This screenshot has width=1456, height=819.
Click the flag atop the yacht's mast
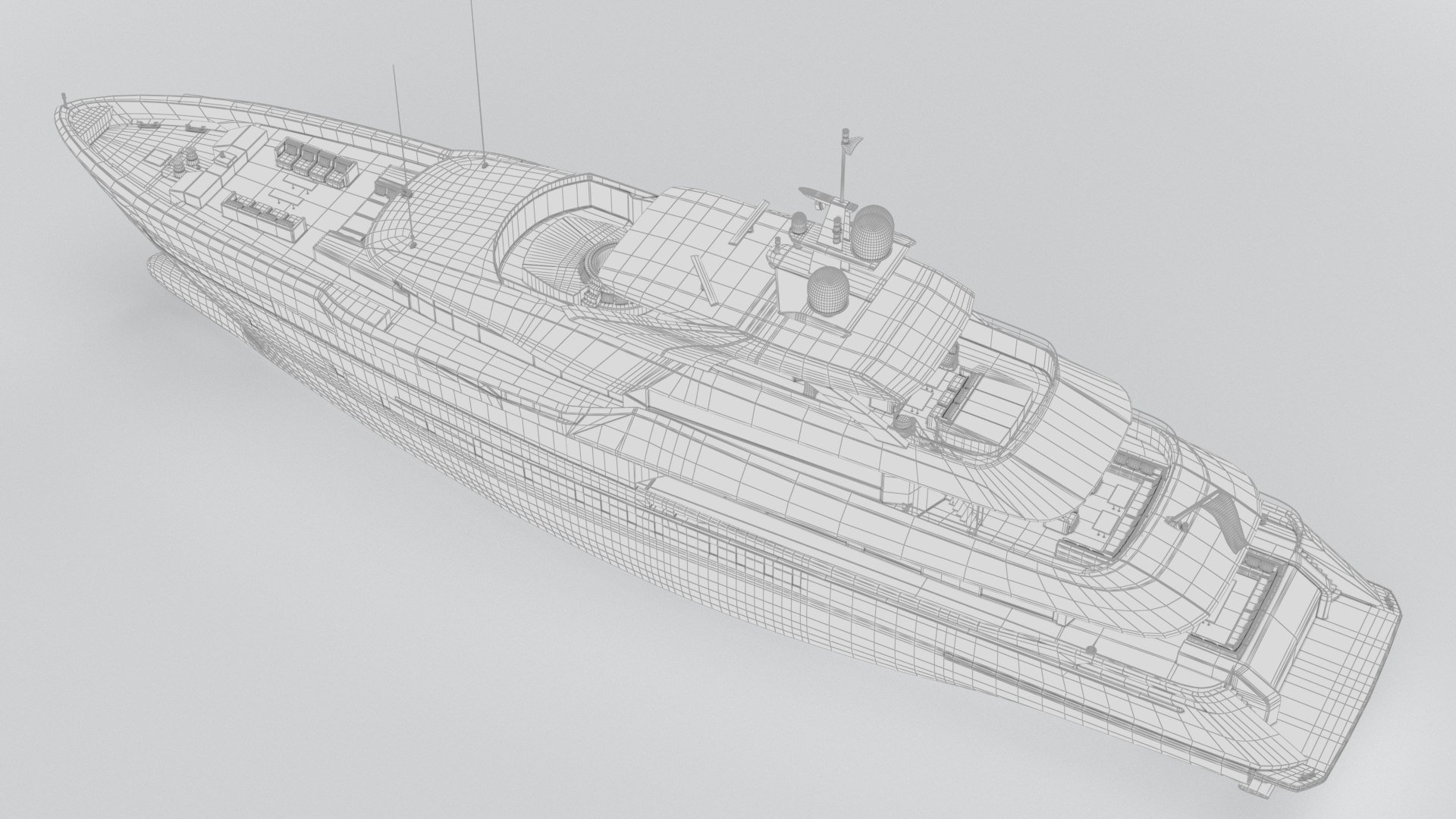coord(852,143)
